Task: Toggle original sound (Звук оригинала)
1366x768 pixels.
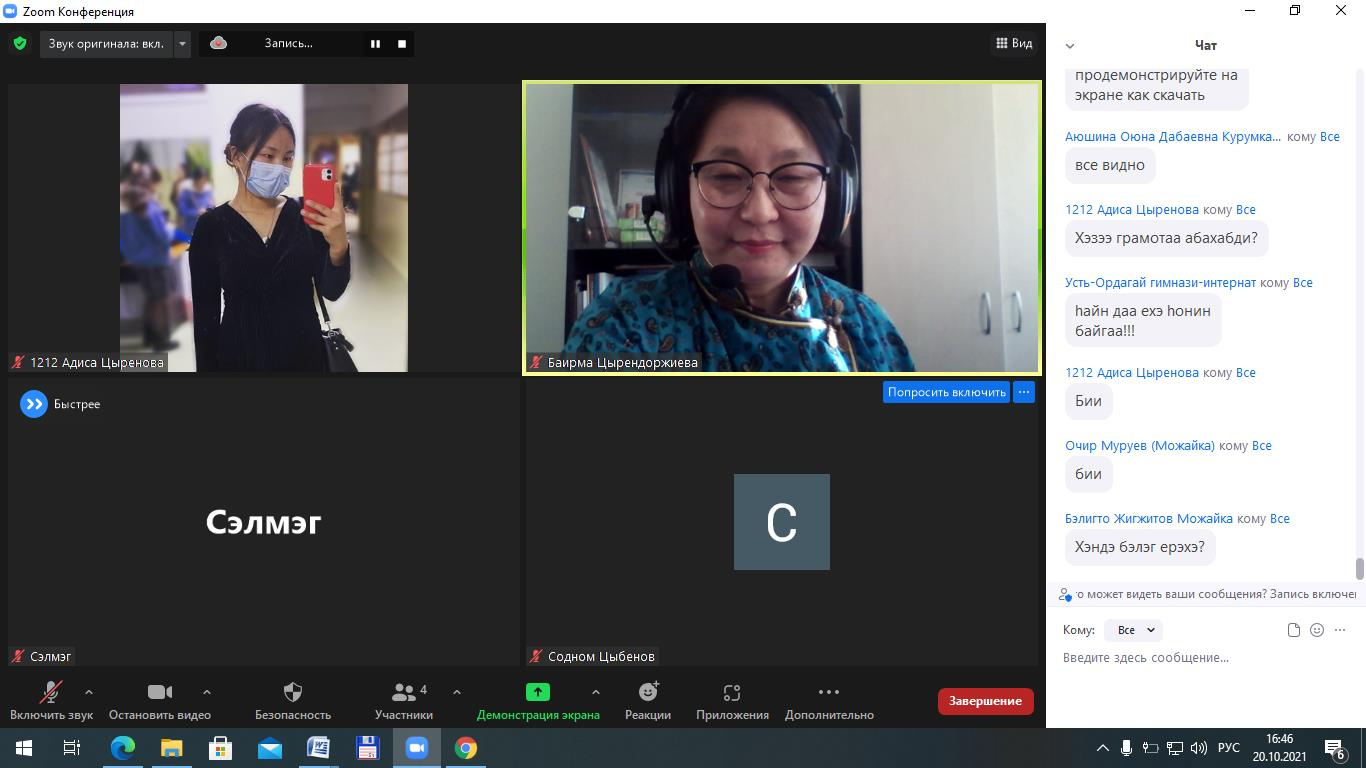Action: 106,43
